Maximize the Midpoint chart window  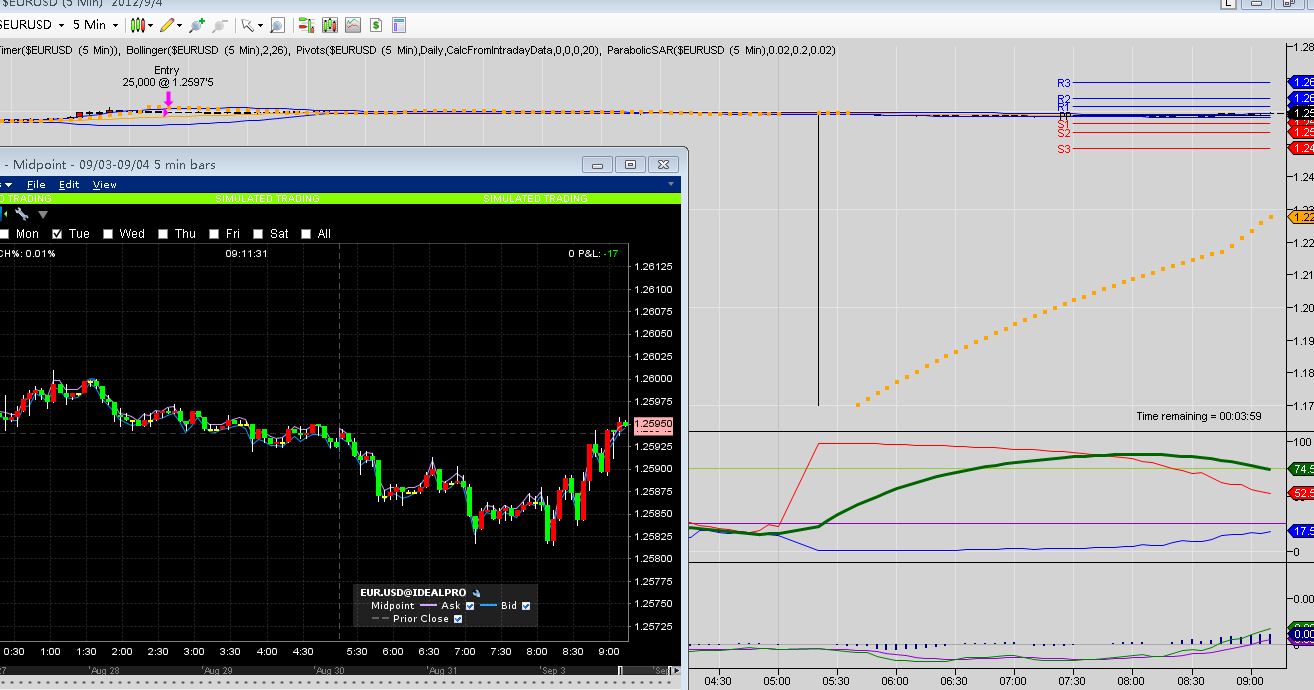point(631,164)
